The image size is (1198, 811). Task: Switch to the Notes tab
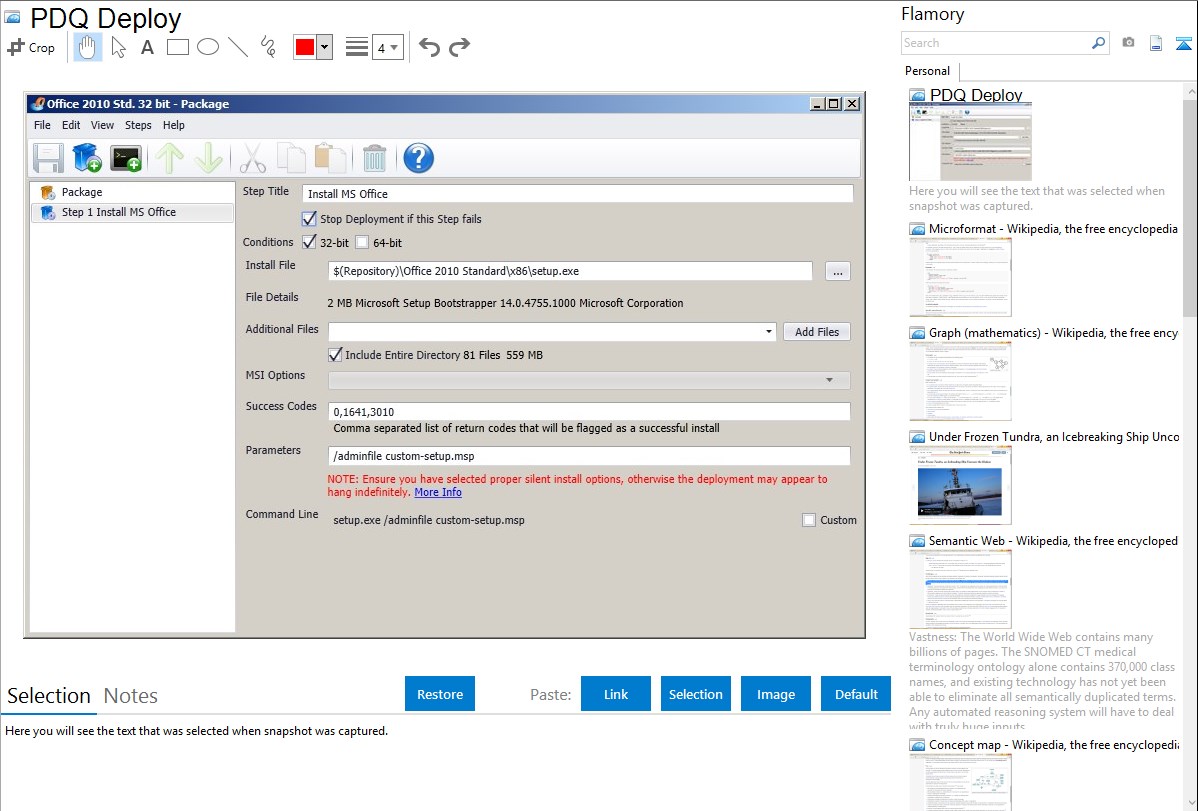coord(131,696)
